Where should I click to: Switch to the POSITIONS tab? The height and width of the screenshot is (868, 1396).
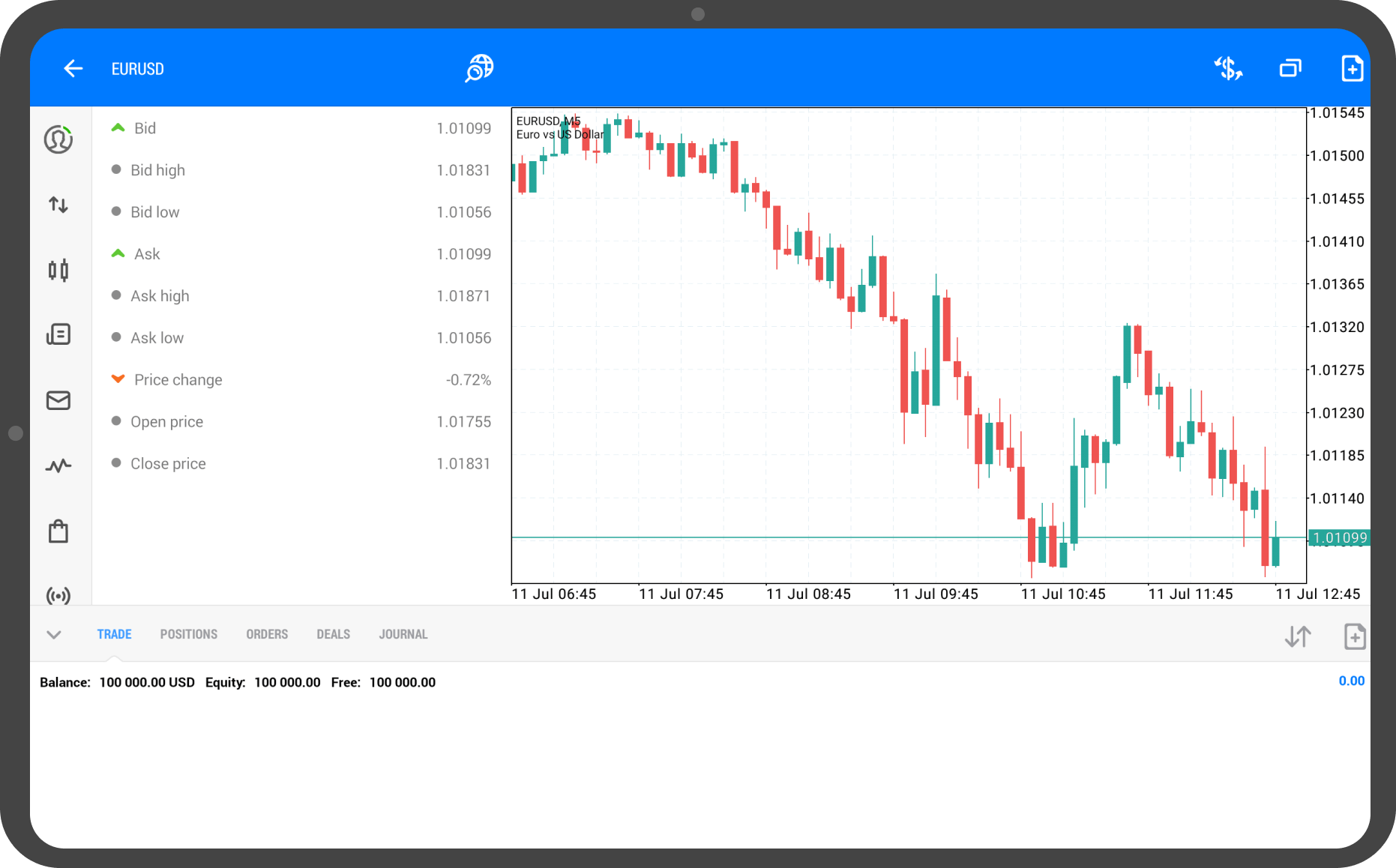188,634
